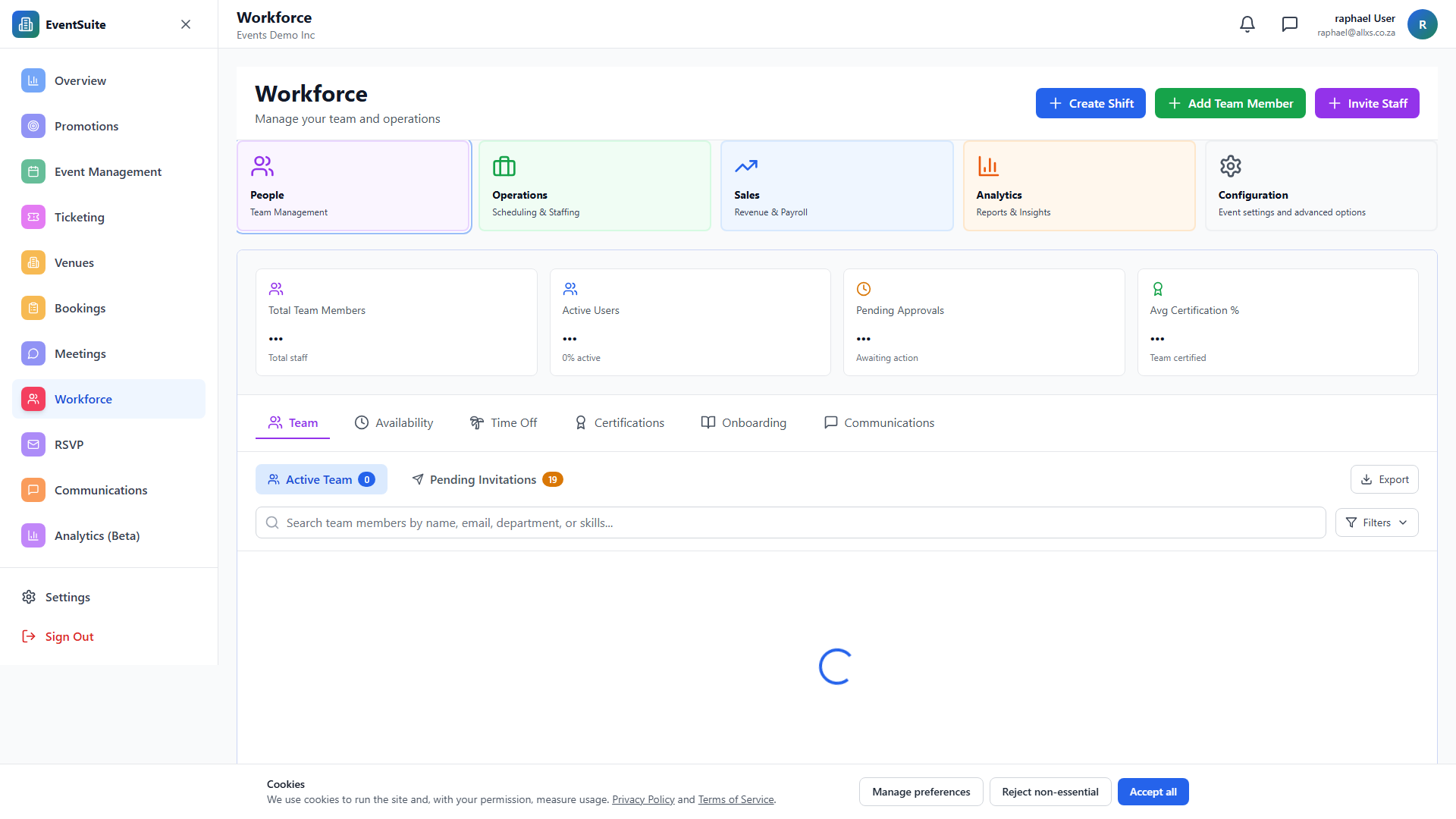Open Ticketing from the sidebar
Screen dimensions: 1456x819
[78, 217]
